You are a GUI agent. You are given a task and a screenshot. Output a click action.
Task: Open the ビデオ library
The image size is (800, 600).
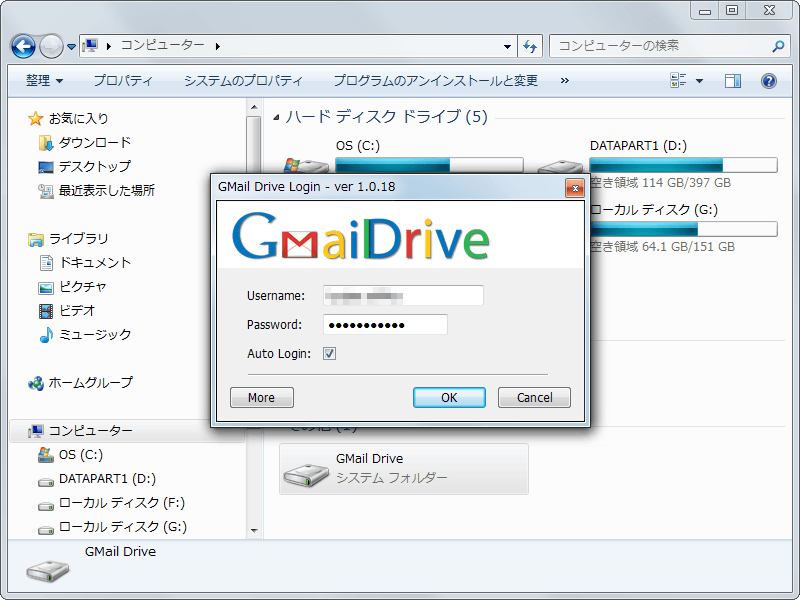pyautogui.click(x=77, y=310)
